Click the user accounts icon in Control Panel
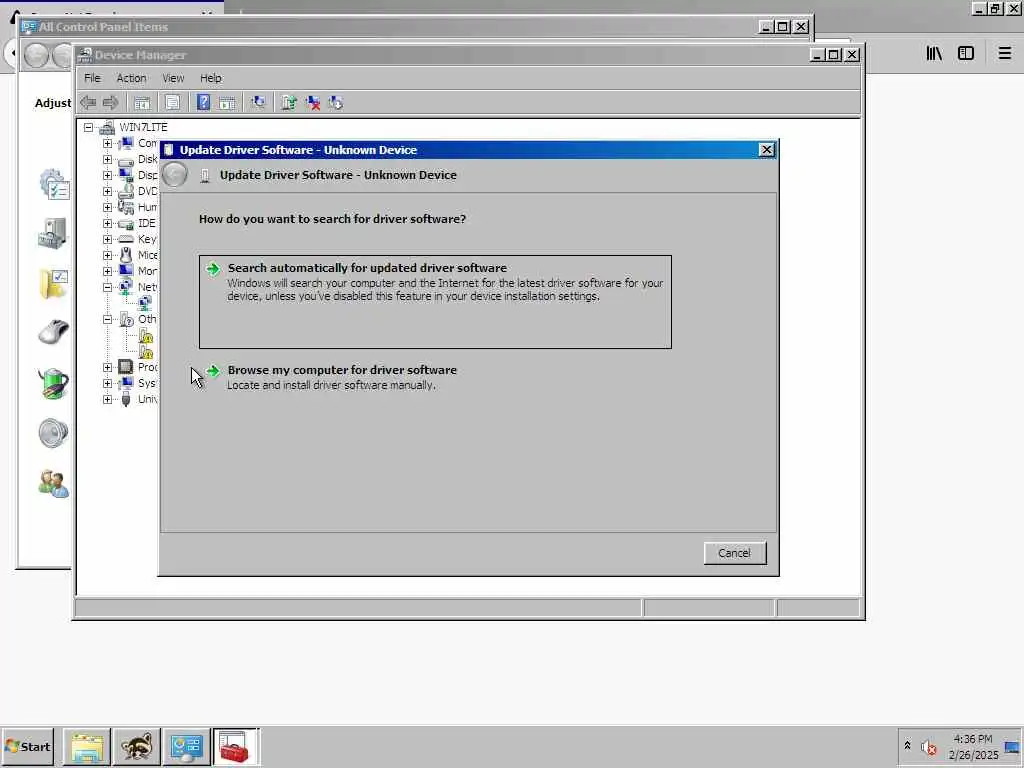The width and height of the screenshot is (1024, 768). (53, 484)
